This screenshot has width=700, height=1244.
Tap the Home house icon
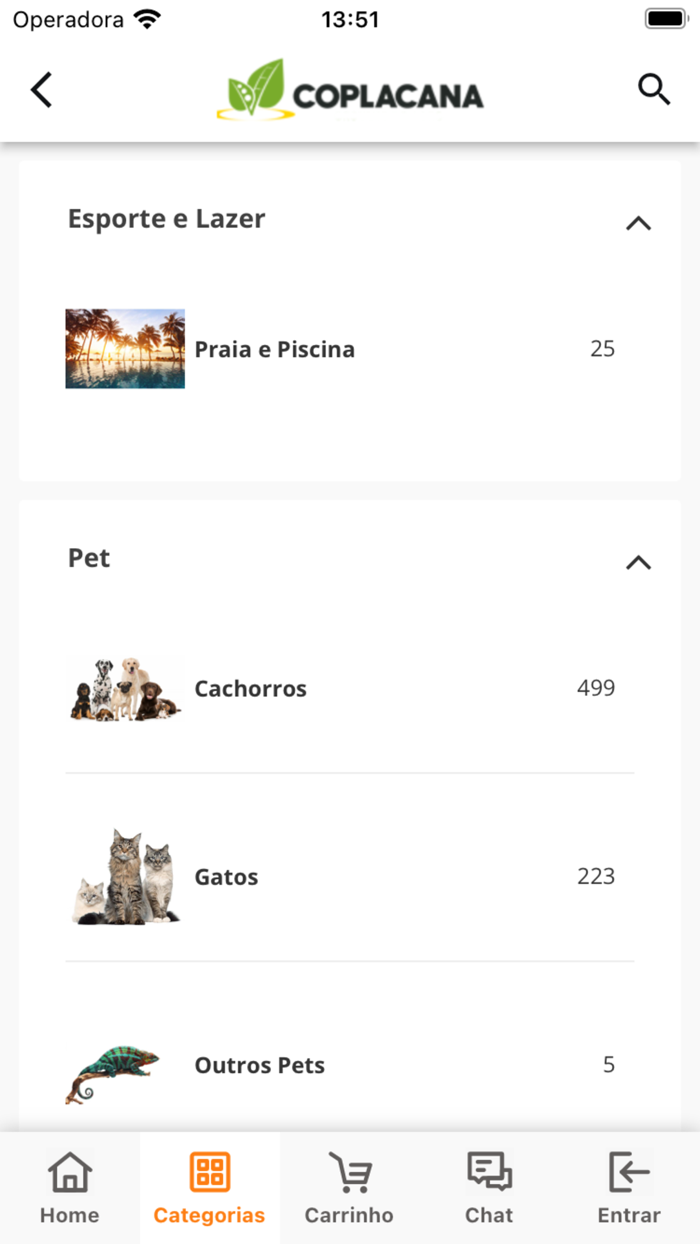click(70, 1172)
